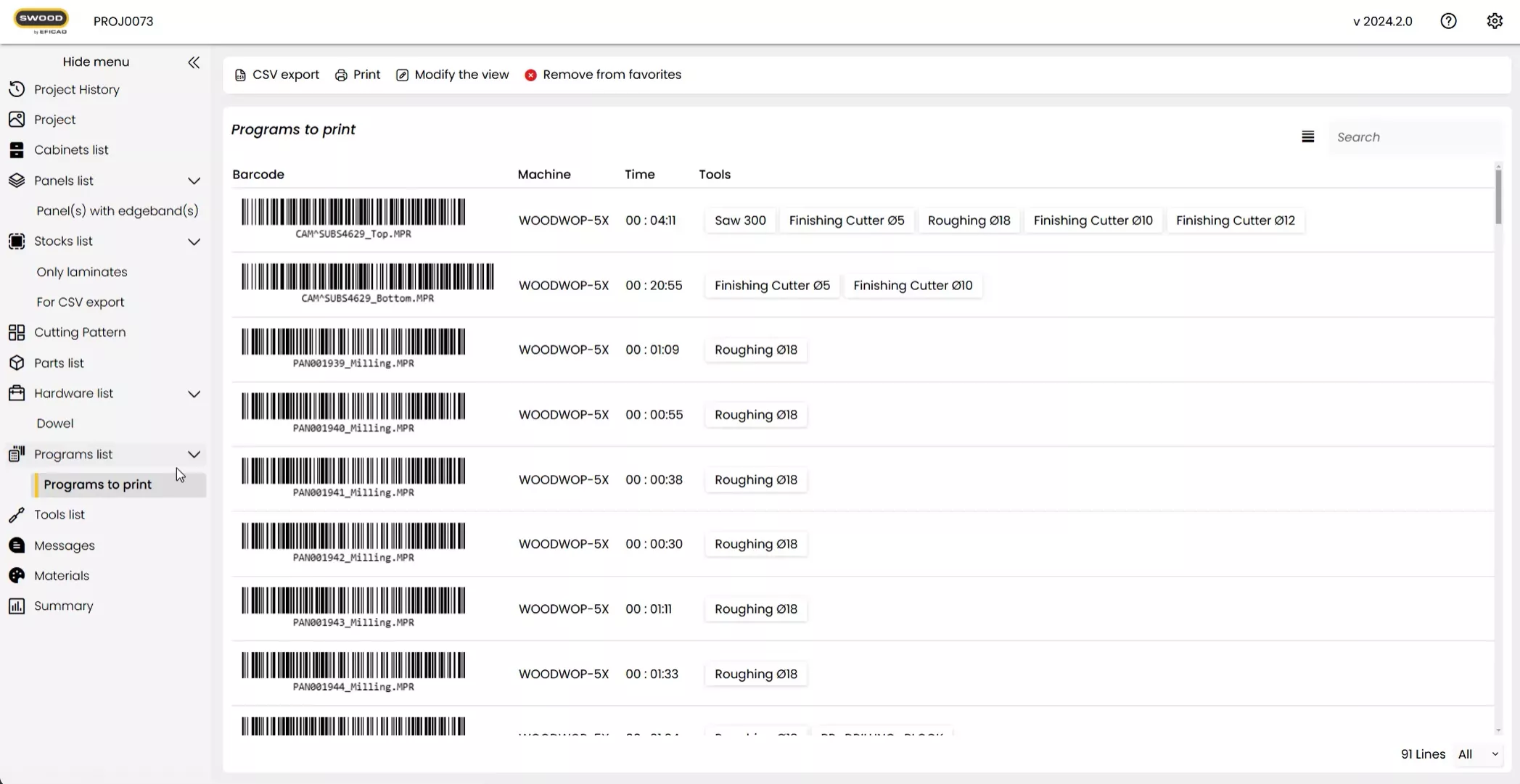Click the Panels list layers icon
Image resolution: width=1520 pixels, height=784 pixels.
pos(17,181)
